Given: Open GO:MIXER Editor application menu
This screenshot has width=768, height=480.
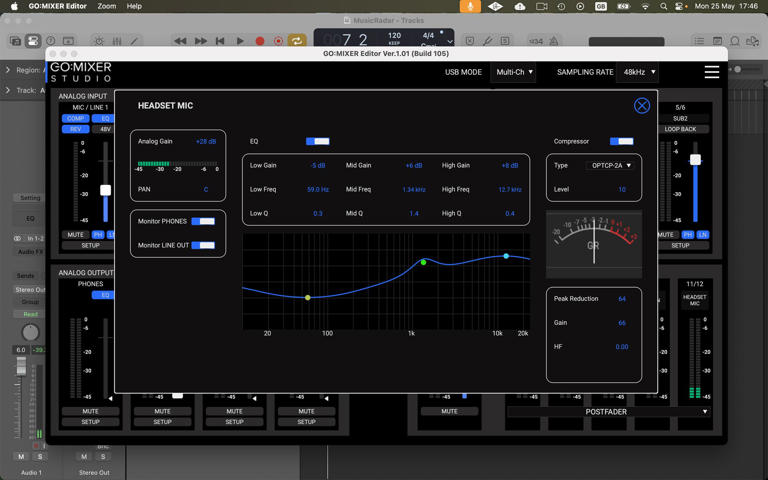Looking at the screenshot, I should pos(57,6).
